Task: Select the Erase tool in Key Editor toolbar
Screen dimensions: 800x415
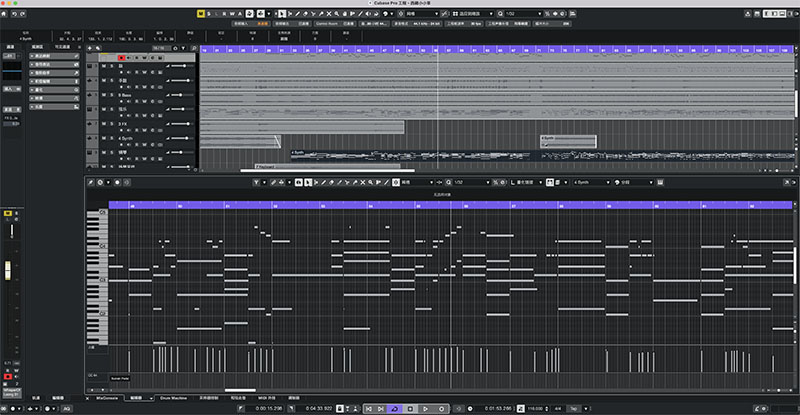Action: click(x=331, y=182)
